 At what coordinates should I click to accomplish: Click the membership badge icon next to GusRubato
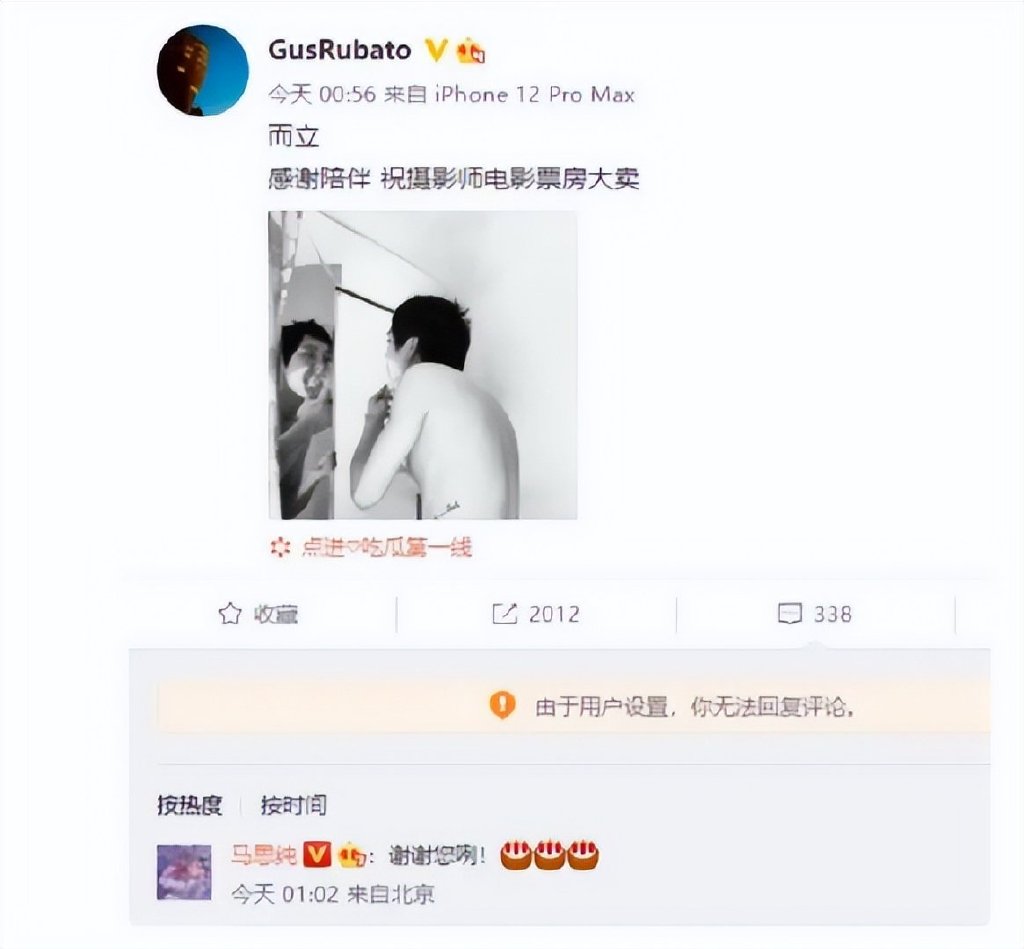(x=470, y=50)
